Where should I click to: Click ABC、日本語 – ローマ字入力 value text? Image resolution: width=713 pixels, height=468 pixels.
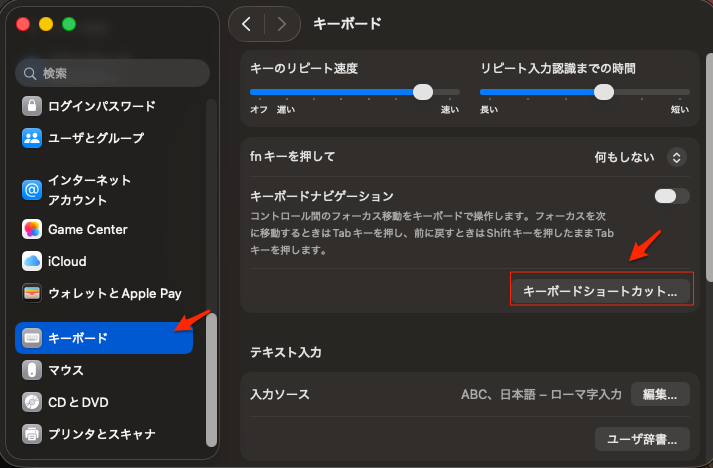tap(541, 394)
